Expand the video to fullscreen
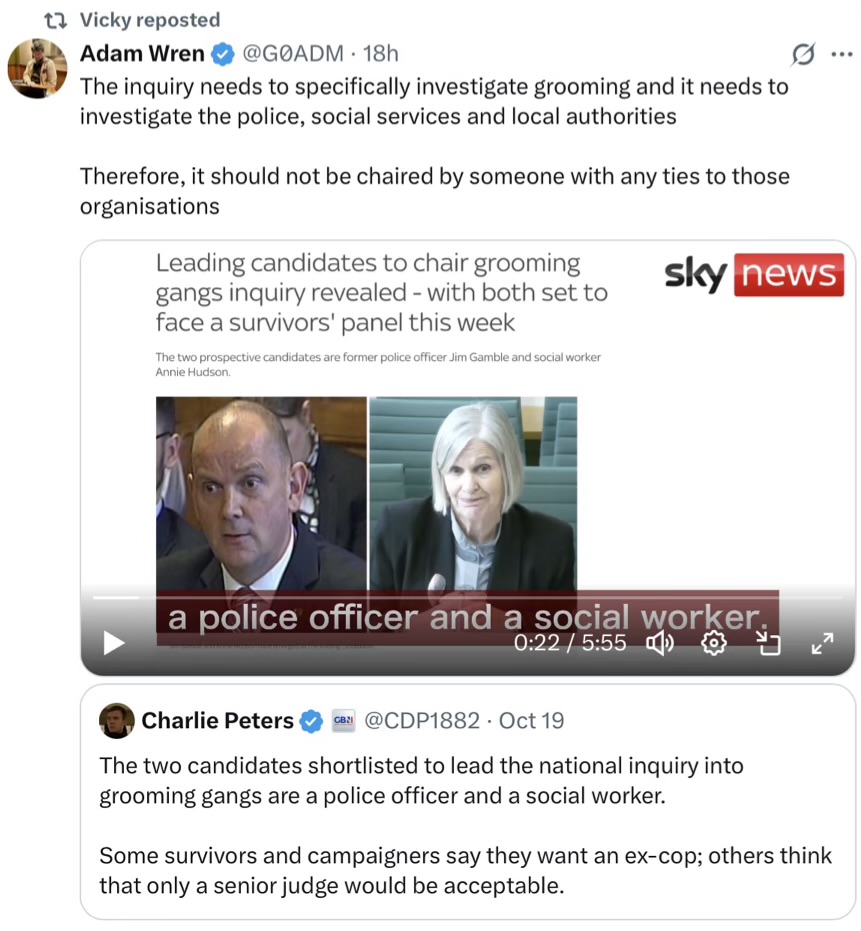 822,643
